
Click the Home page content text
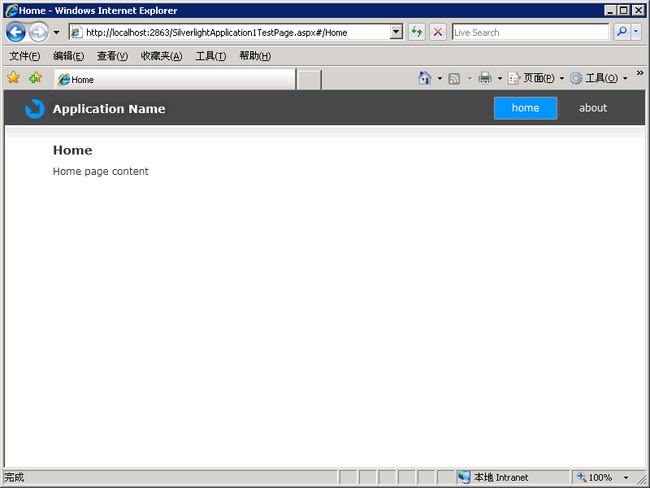(x=101, y=171)
